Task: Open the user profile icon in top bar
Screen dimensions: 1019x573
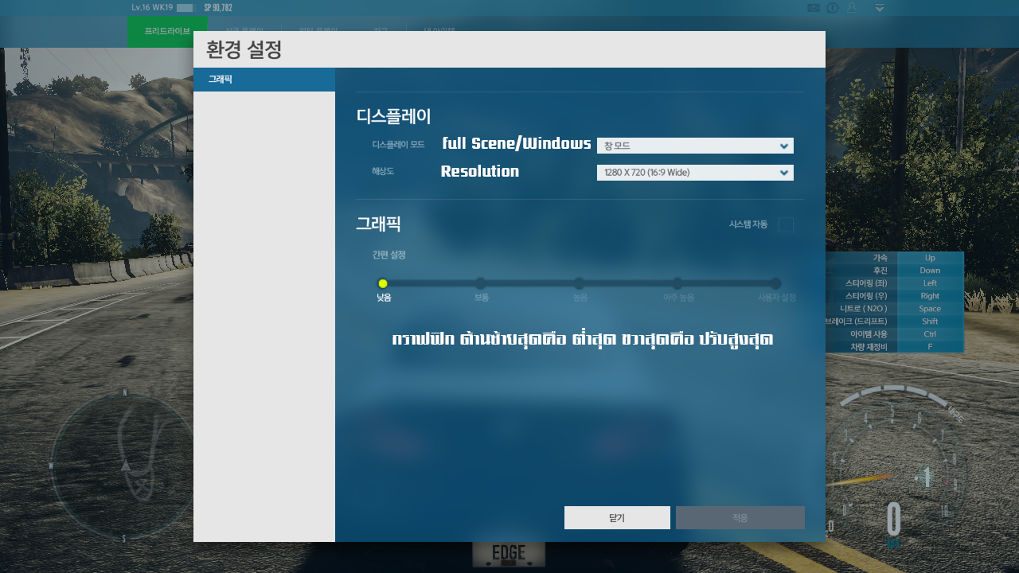Action: (851, 8)
